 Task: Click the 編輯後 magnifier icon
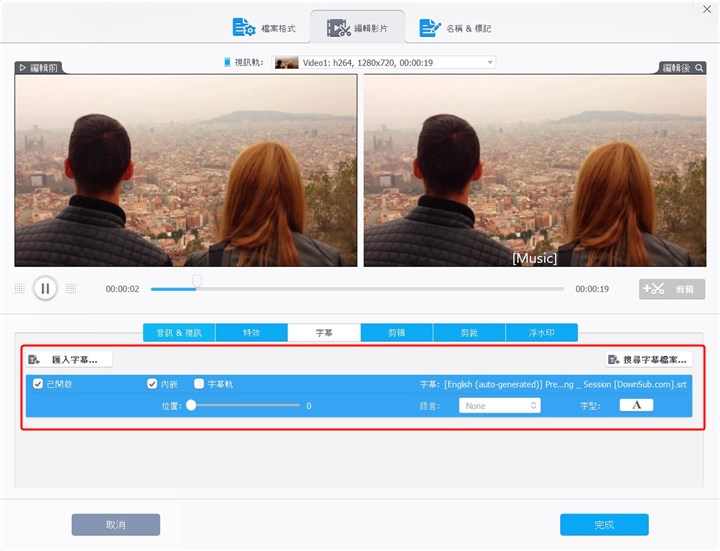tap(699, 68)
